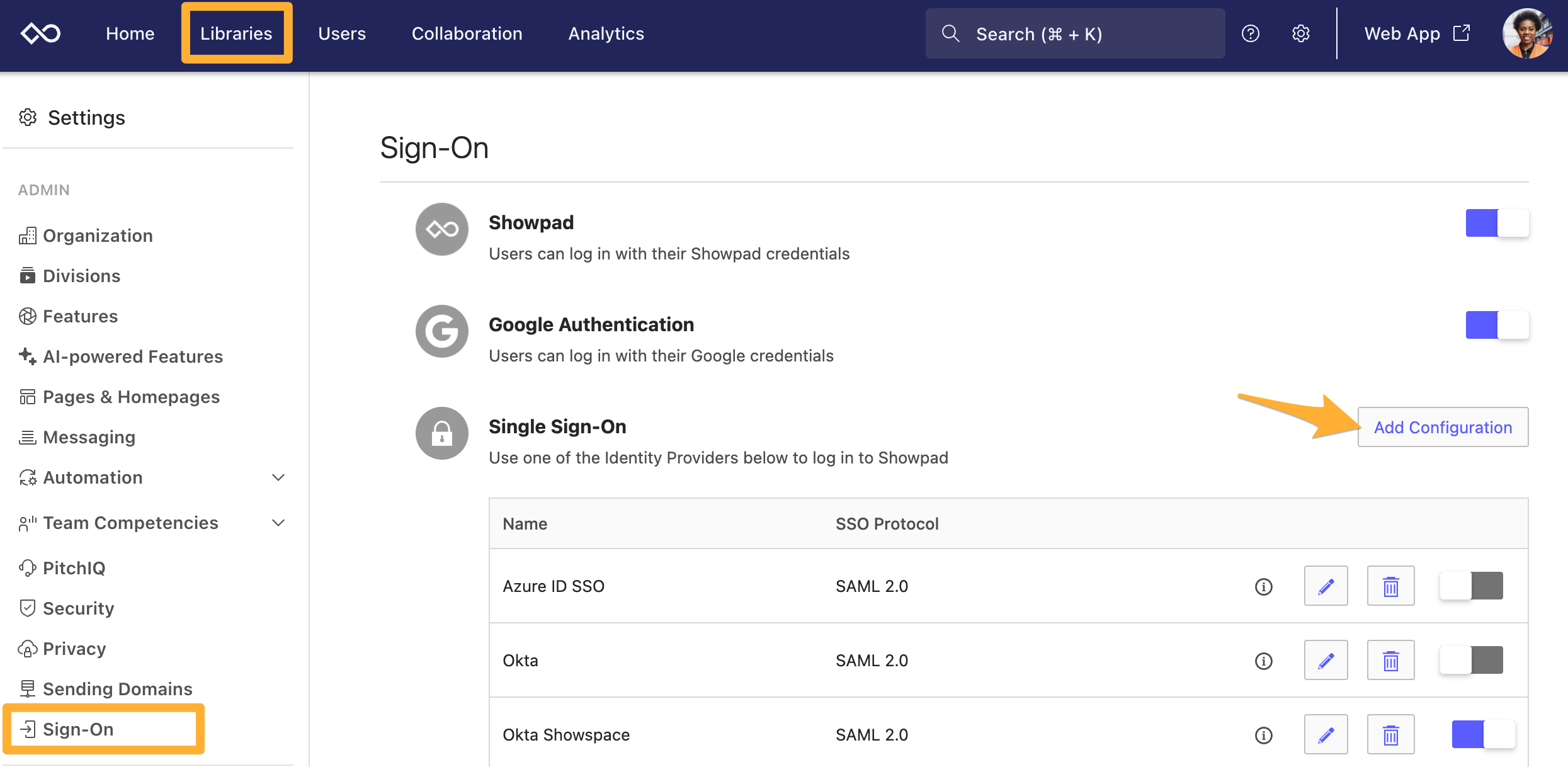Show info for Okta Showspace
This screenshot has height=767, width=1568.
point(1263,735)
